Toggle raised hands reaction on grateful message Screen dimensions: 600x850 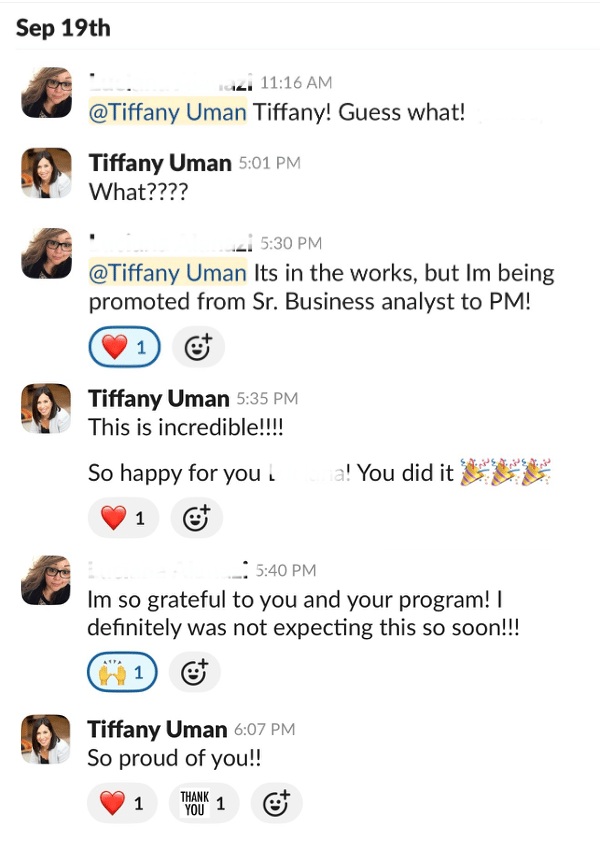(x=121, y=673)
